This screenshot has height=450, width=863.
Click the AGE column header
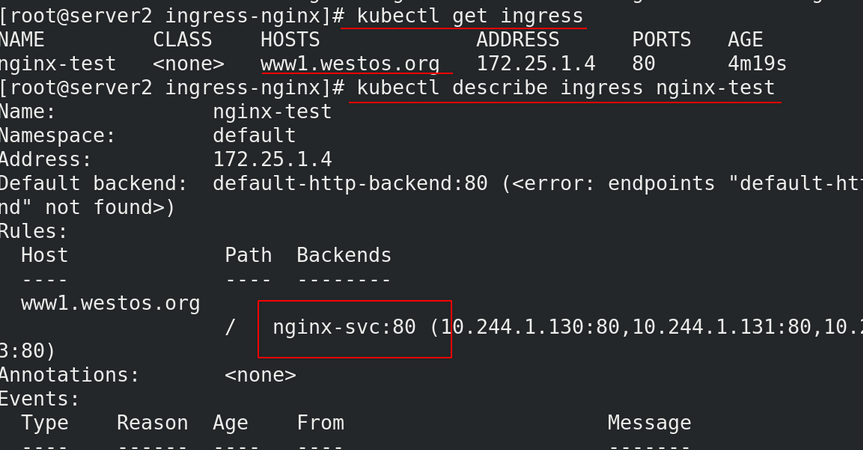(745, 40)
